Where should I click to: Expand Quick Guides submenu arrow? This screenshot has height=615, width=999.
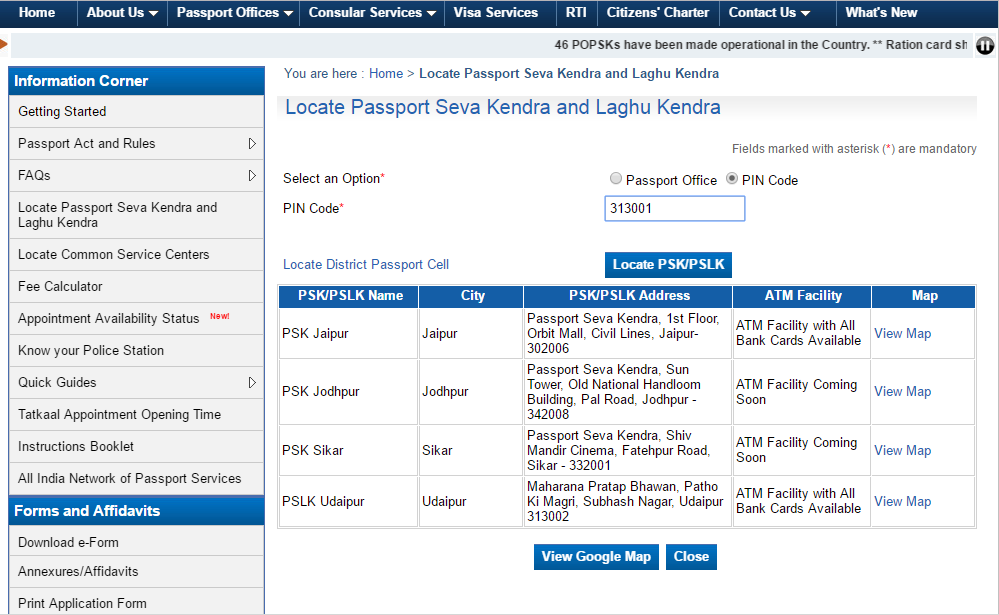[x=252, y=382]
